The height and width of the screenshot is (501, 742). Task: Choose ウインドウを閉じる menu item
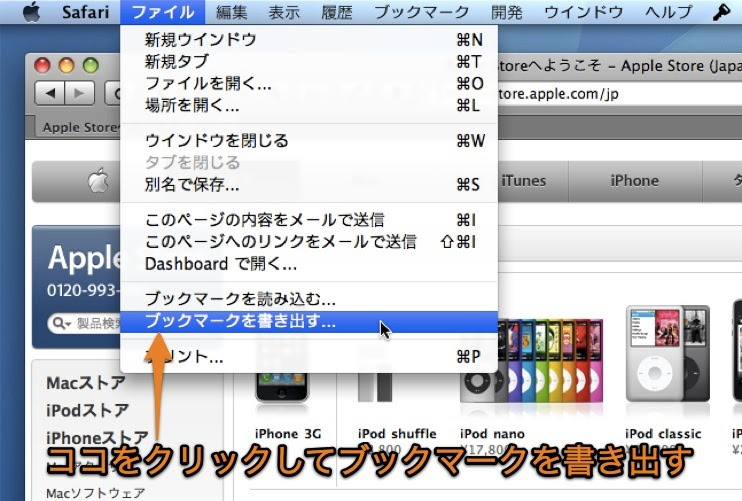(x=309, y=141)
